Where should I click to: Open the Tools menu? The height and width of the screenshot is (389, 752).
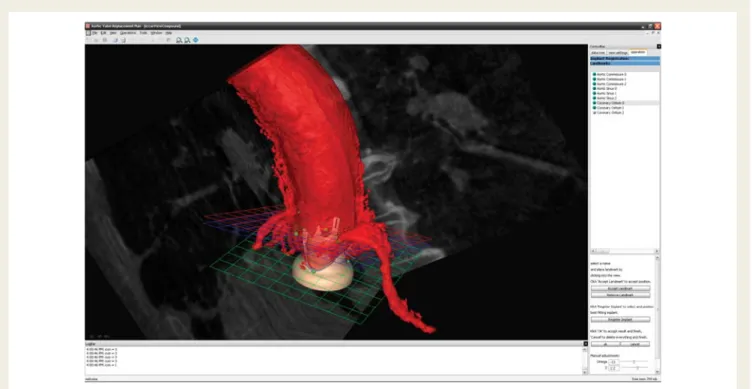[x=143, y=33]
